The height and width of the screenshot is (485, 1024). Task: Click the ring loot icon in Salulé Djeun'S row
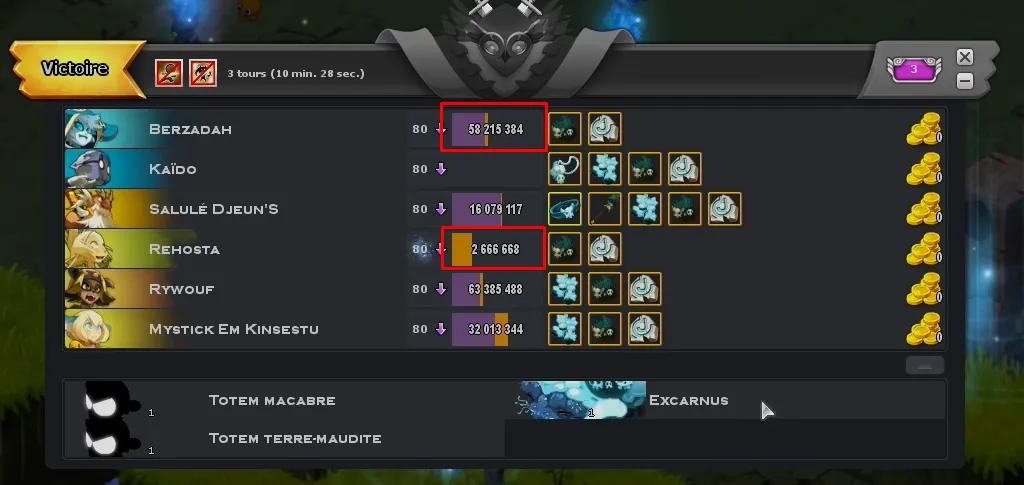[x=565, y=209]
